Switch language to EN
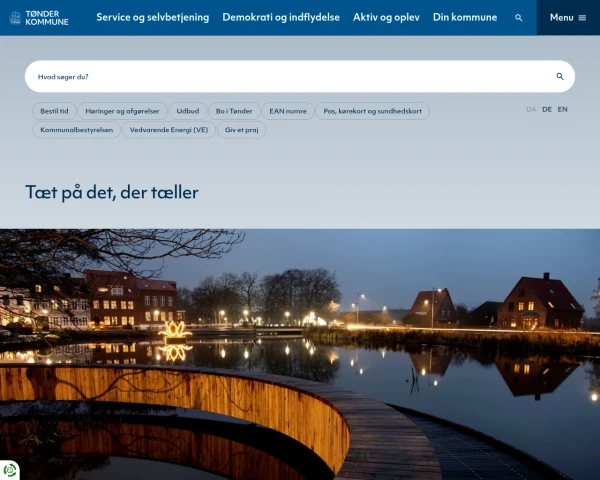The image size is (600, 480). (x=563, y=109)
